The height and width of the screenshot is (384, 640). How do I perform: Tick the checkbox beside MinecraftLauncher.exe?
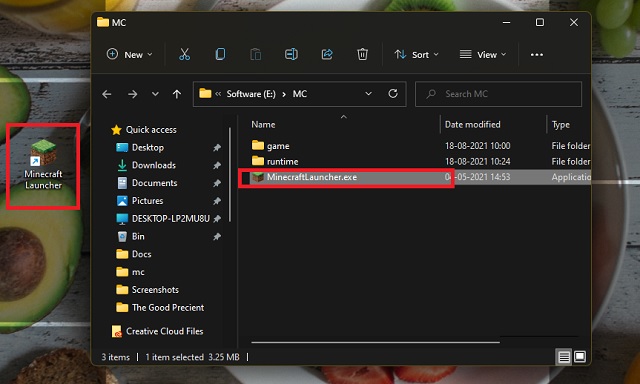(246, 178)
